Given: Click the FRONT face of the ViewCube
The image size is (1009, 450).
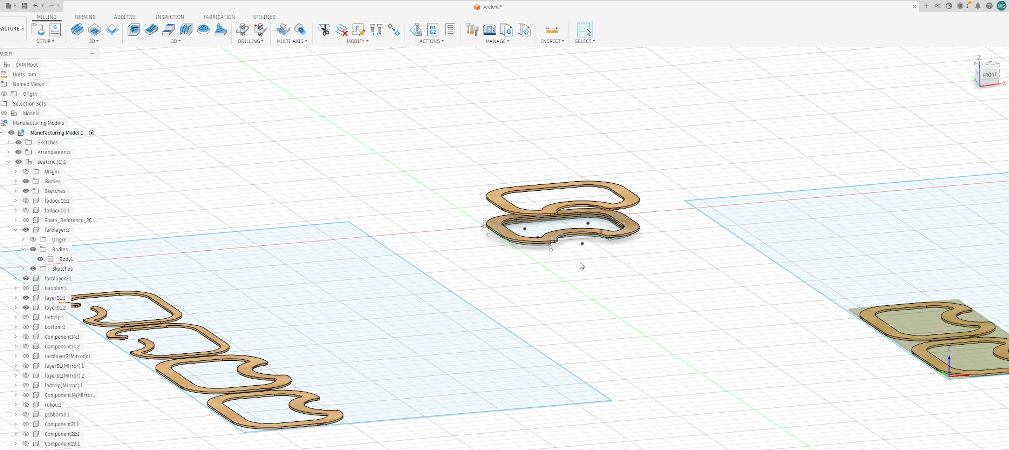Looking at the screenshot, I should (989, 75).
